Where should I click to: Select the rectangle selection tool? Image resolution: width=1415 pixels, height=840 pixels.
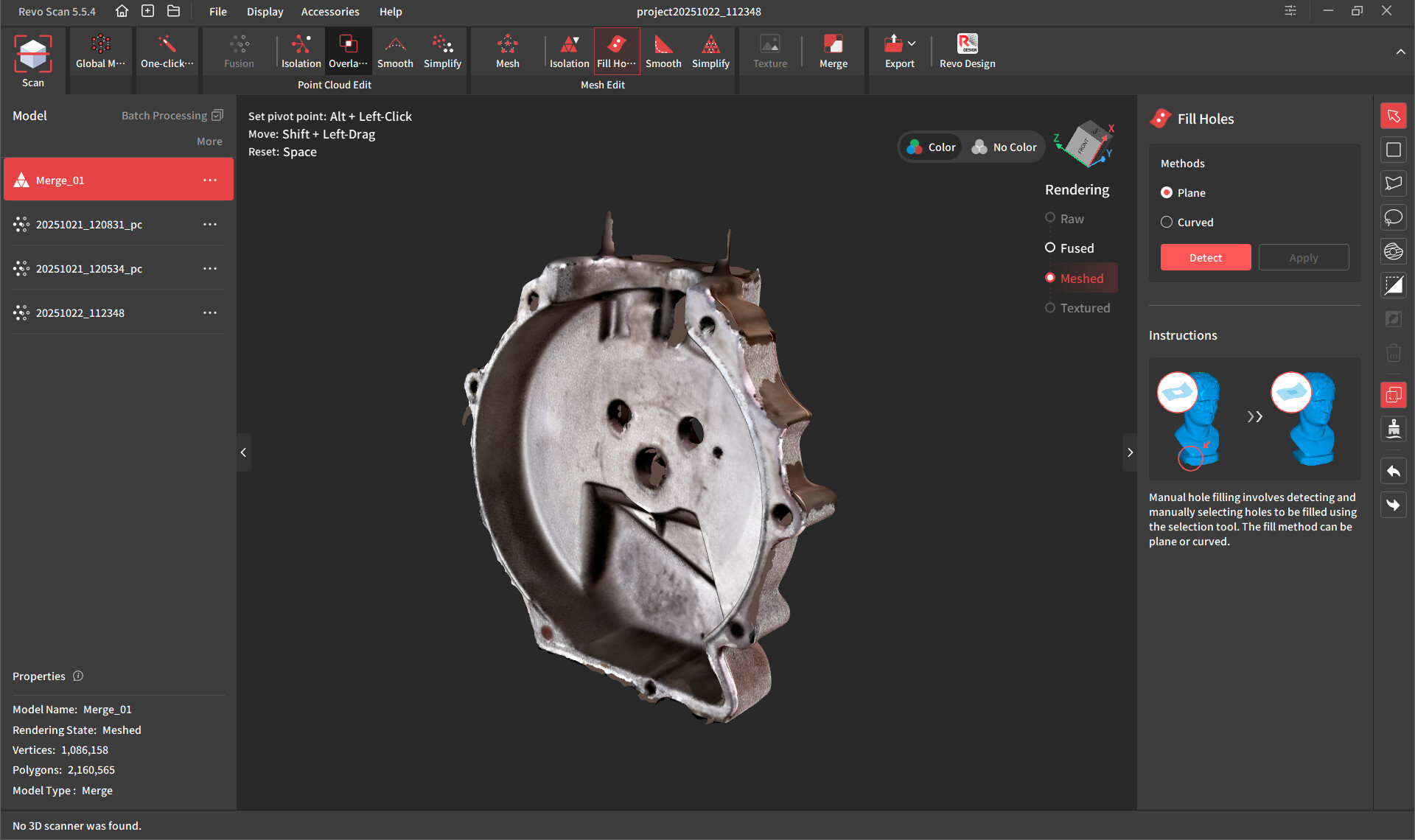(x=1393, y=150)
